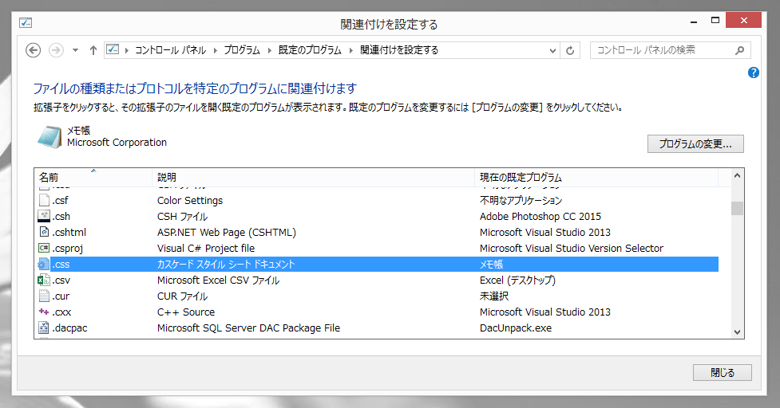Select コントロール パネル breadcrumb
Viewport: 780px width, 408px height.
click(170, 50)
